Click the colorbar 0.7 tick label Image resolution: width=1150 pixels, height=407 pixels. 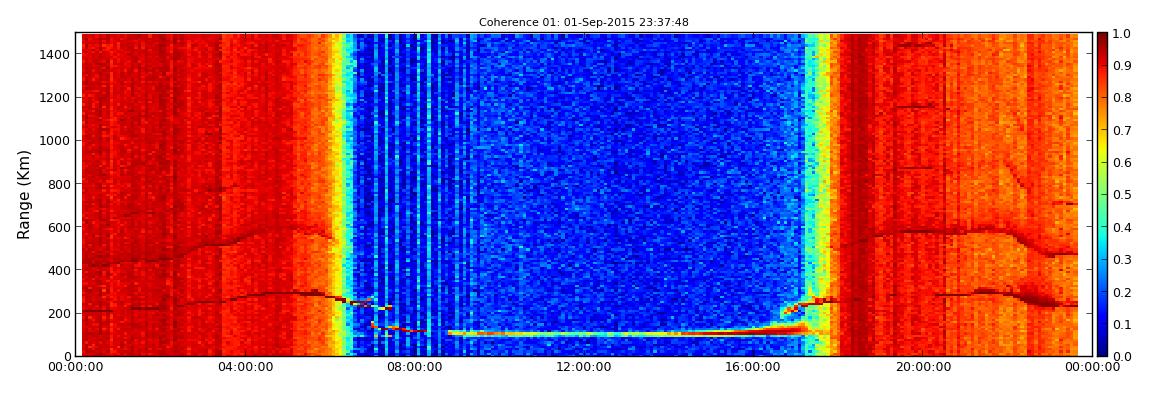pyautogui.click(x=1122, y=131)
